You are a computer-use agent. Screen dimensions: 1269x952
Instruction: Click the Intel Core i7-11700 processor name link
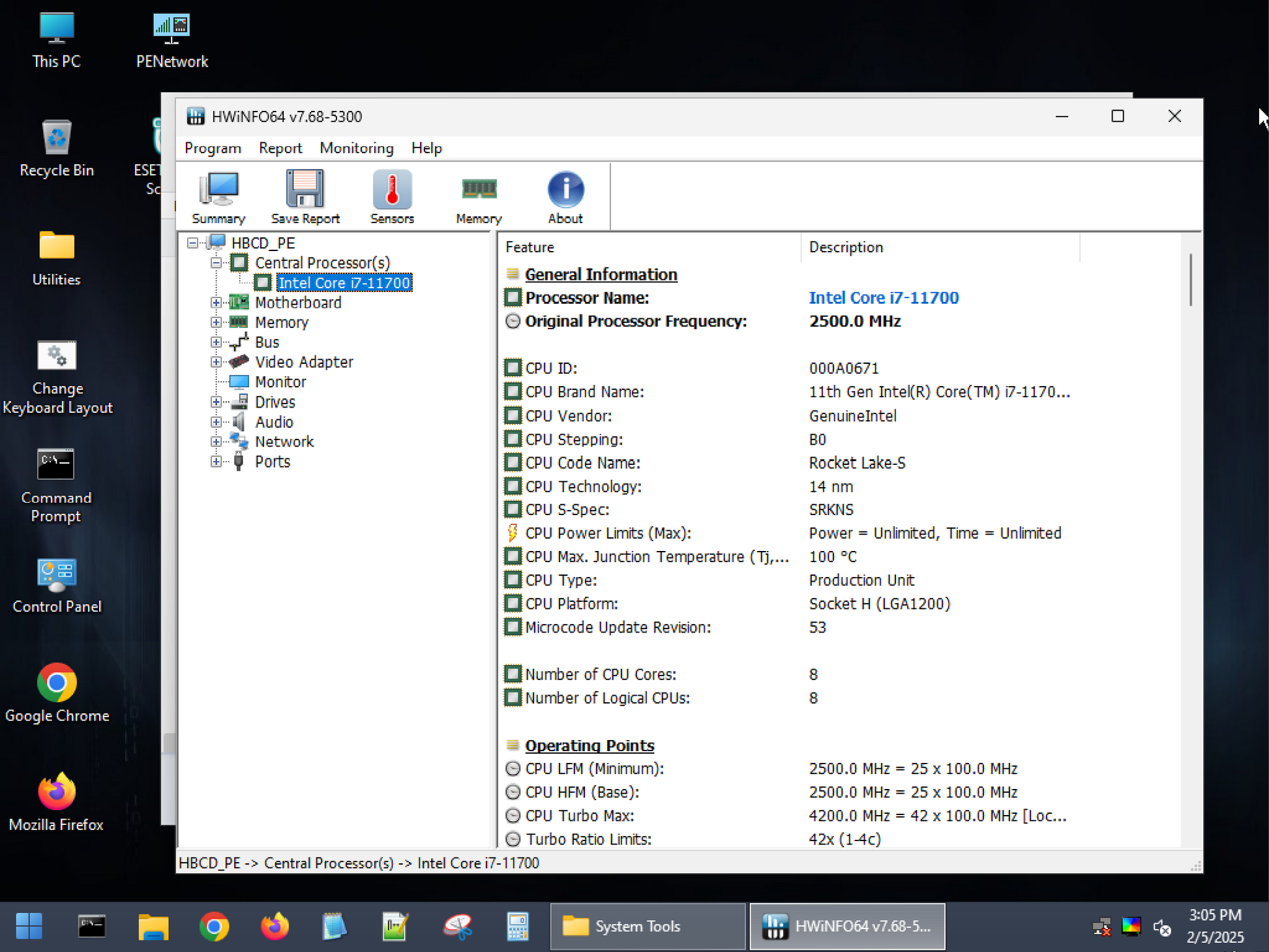[x=883, y=298]
